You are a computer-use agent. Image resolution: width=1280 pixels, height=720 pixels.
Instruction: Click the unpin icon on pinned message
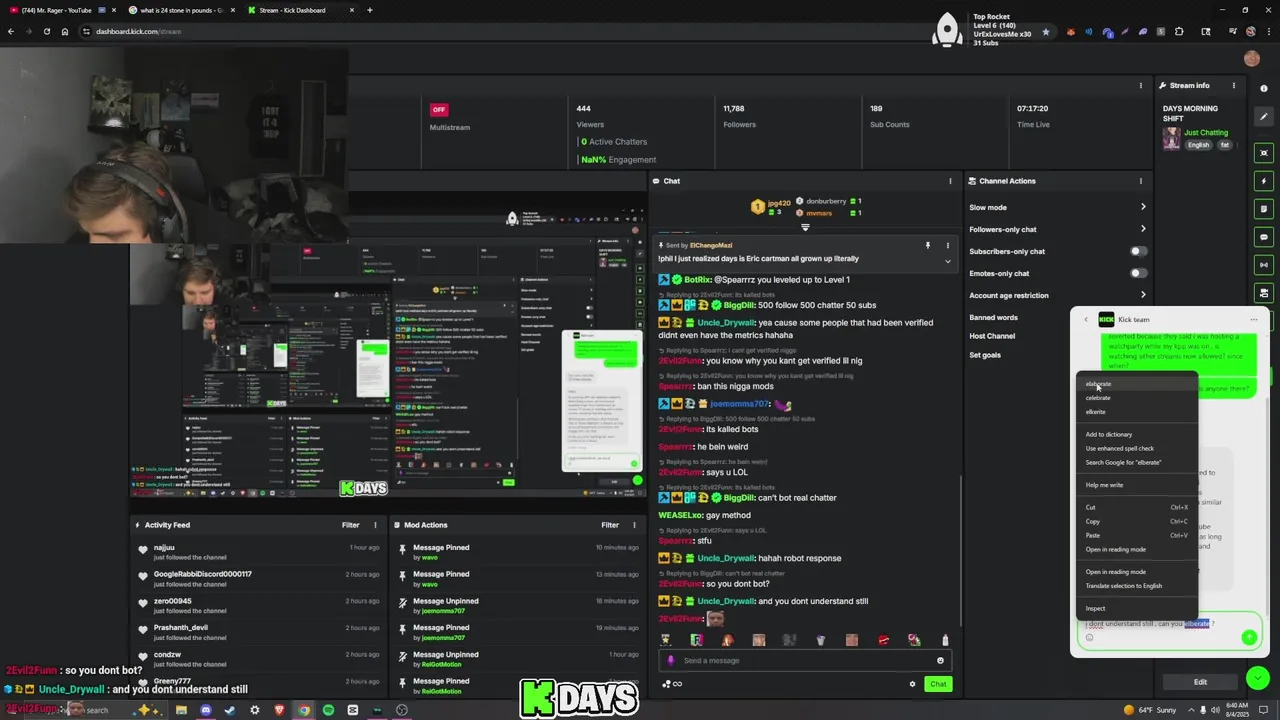click(927, 245)
